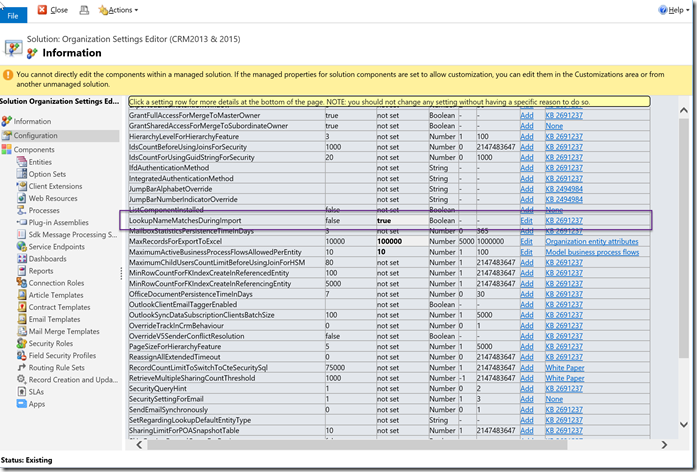Select Information in the left navigation
Screen dimensions: 697x472
point(32,121)
